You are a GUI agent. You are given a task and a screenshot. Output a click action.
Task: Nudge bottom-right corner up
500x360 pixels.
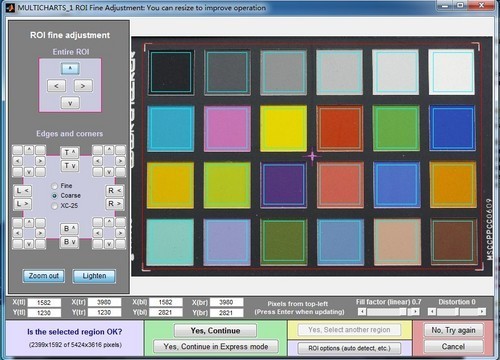coord(109,222)
